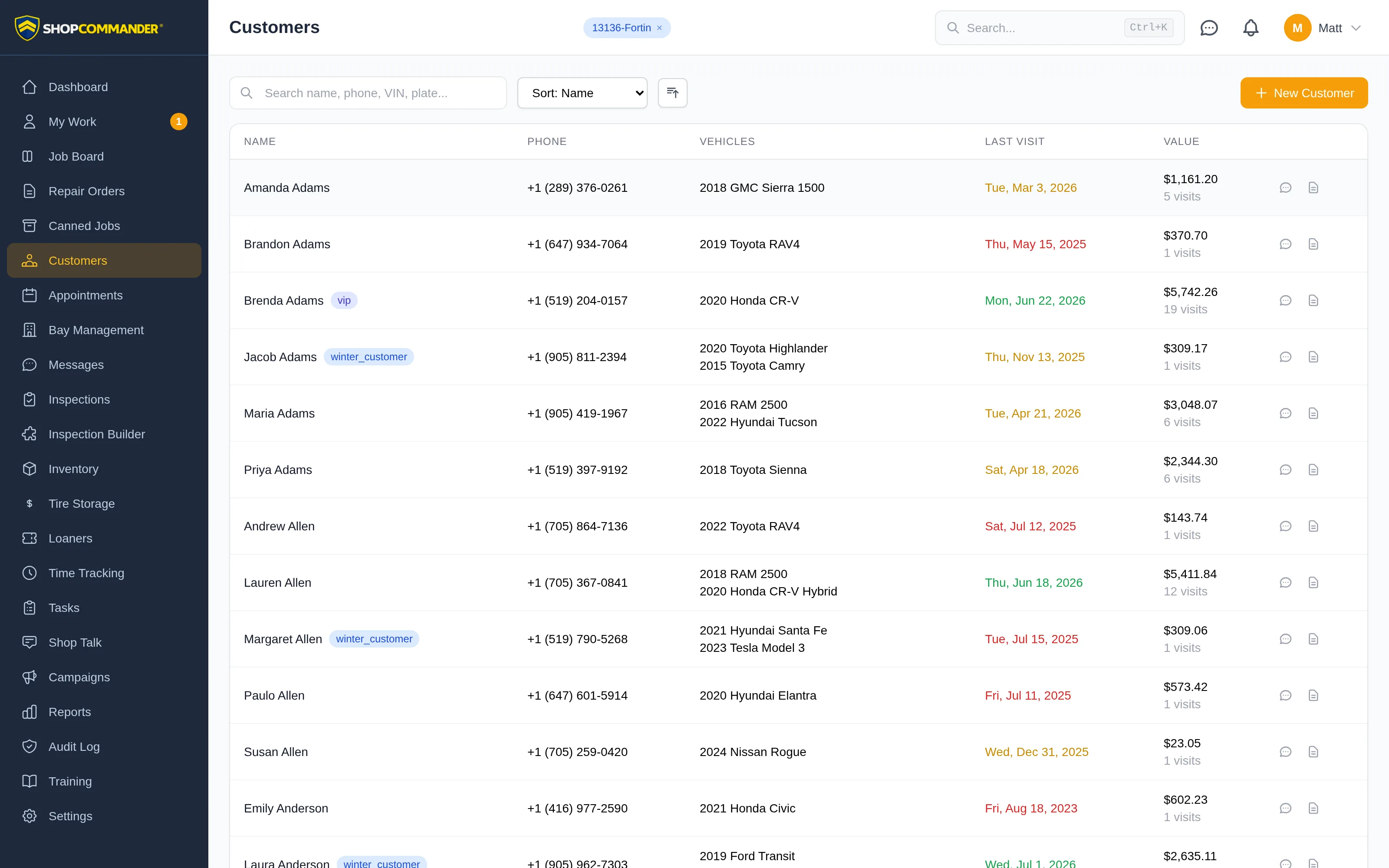
Task: Focus the global Search field
Action: pyautogui.click(x=1060, y=27)
